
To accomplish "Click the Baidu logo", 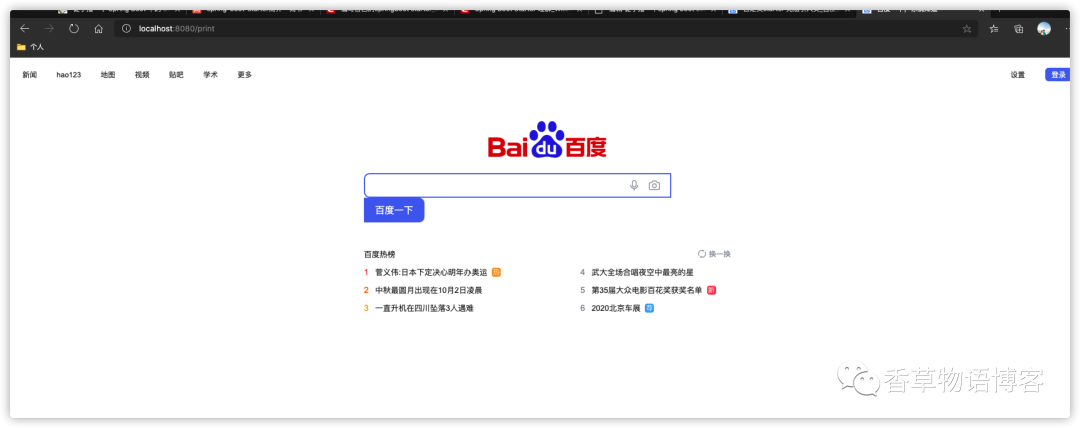I will [x=547, y=140].
